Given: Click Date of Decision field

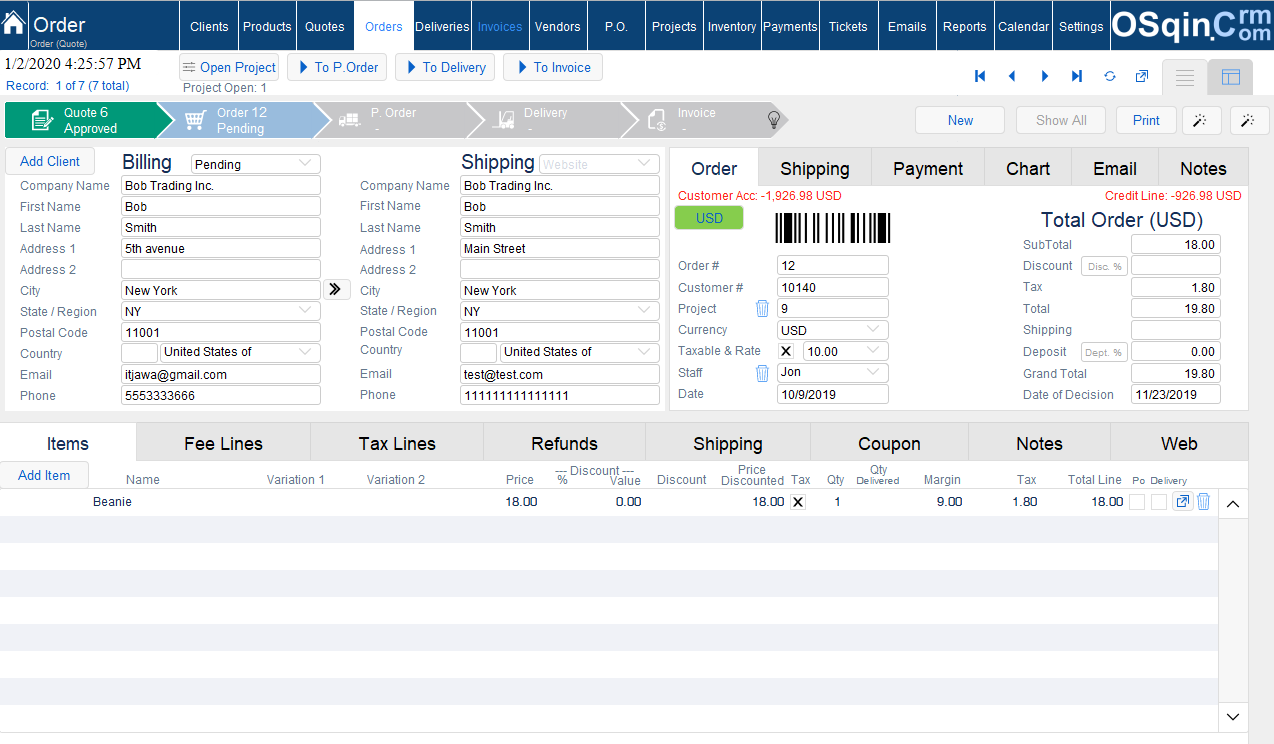Looking at the screenshot, I should 1176,394.
